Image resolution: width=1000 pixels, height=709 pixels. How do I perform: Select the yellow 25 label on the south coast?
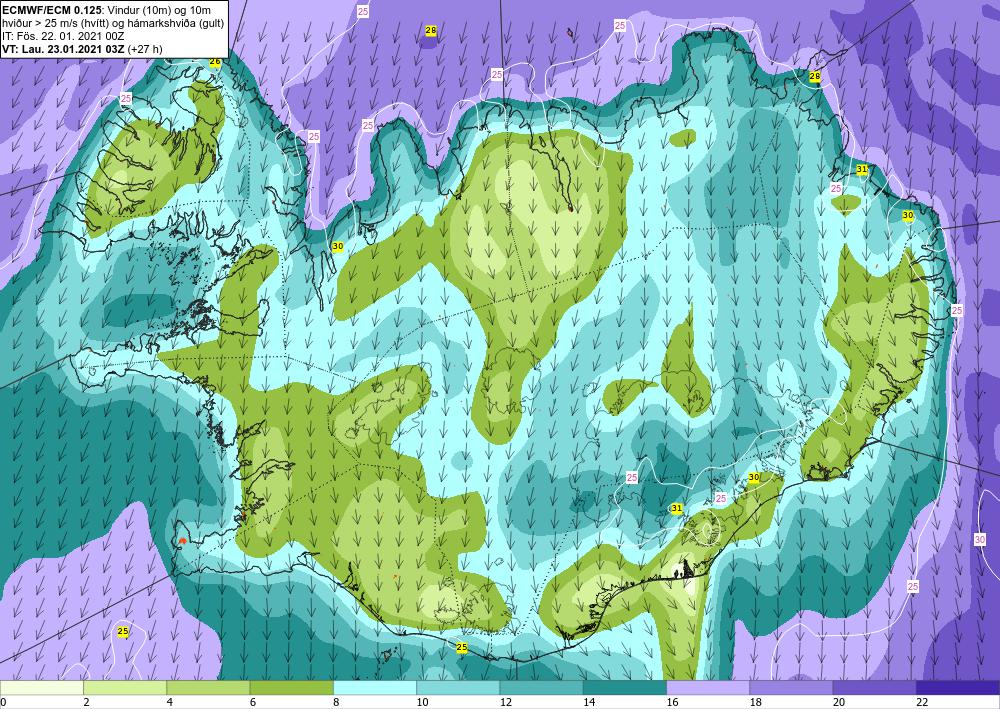tap(462, 647)
